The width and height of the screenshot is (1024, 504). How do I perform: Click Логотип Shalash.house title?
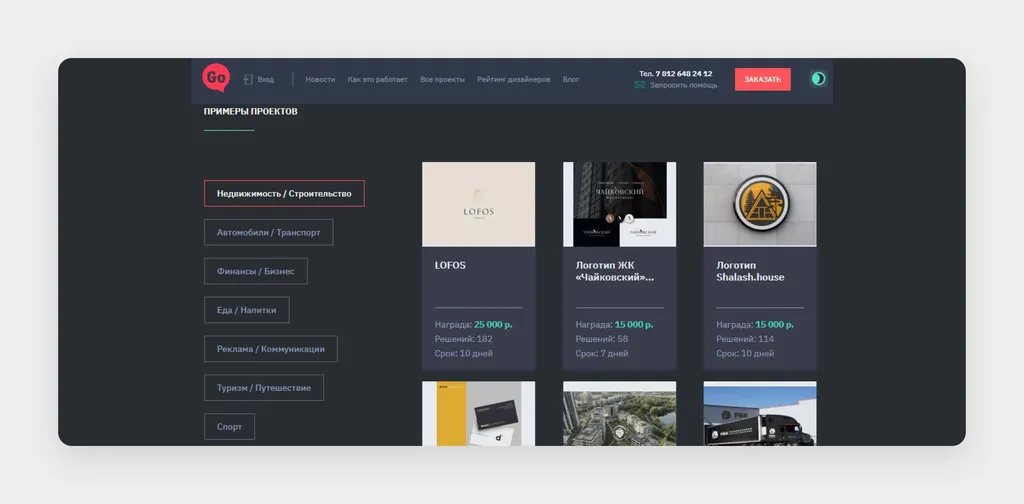(x=750, y=272)
